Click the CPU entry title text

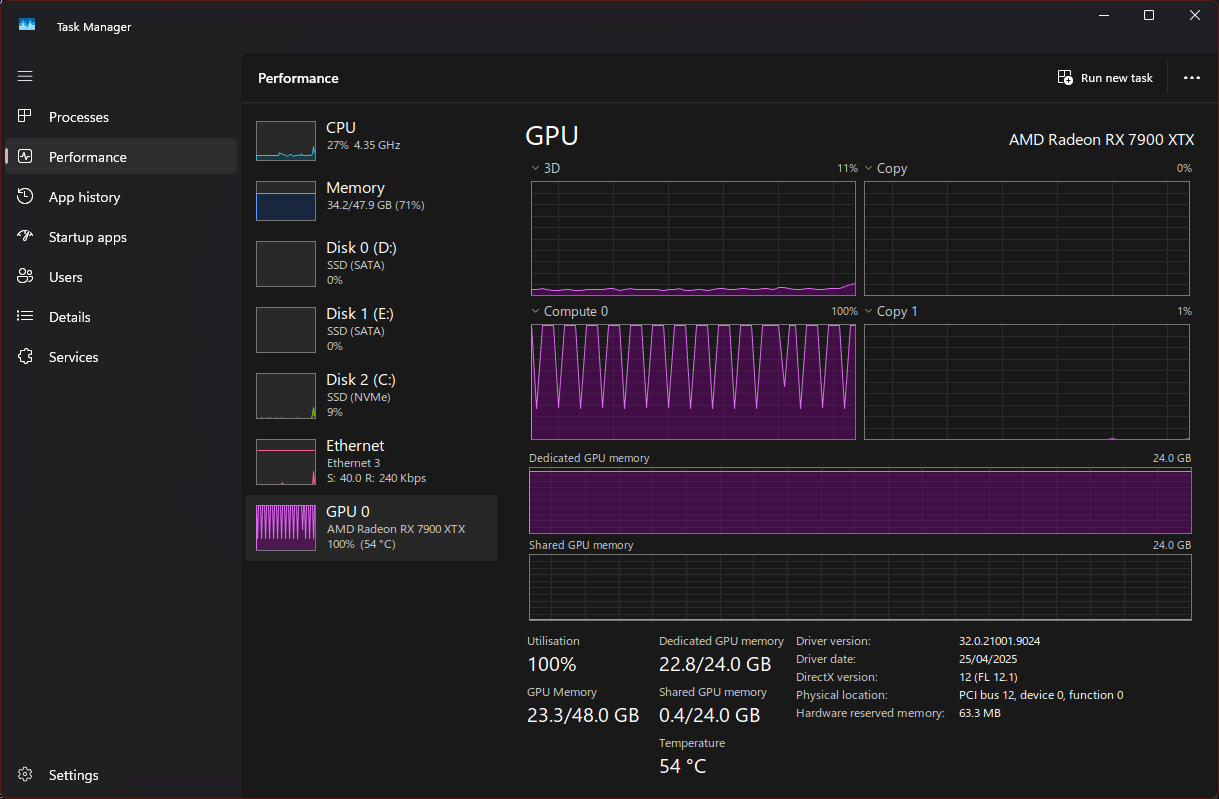pyautogui.click(x=341, y=128)
